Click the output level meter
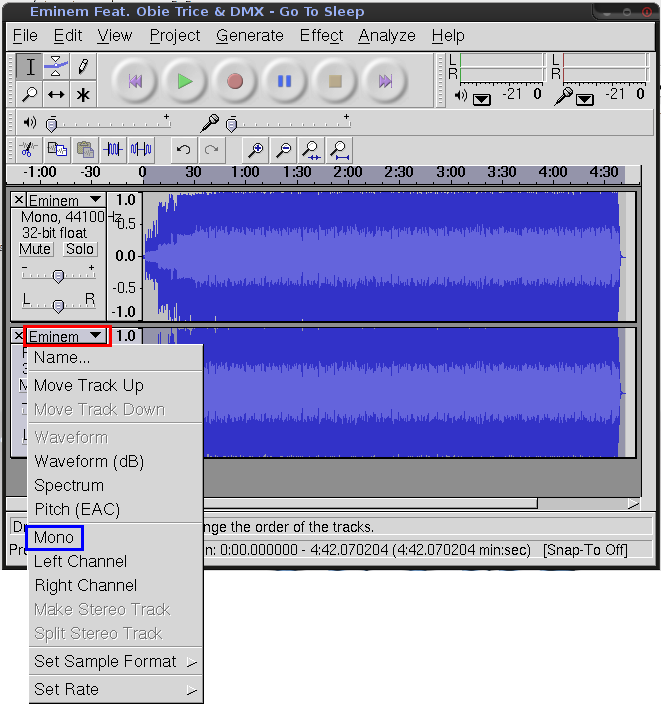Image resolution: width=661 pixels, height=704 pixels. [502, 67]
